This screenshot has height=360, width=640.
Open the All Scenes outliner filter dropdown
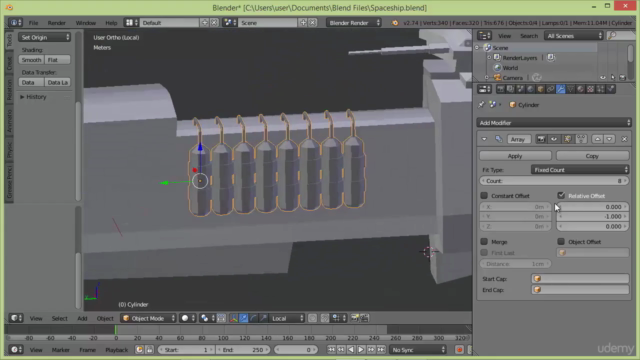click(573, 36)
